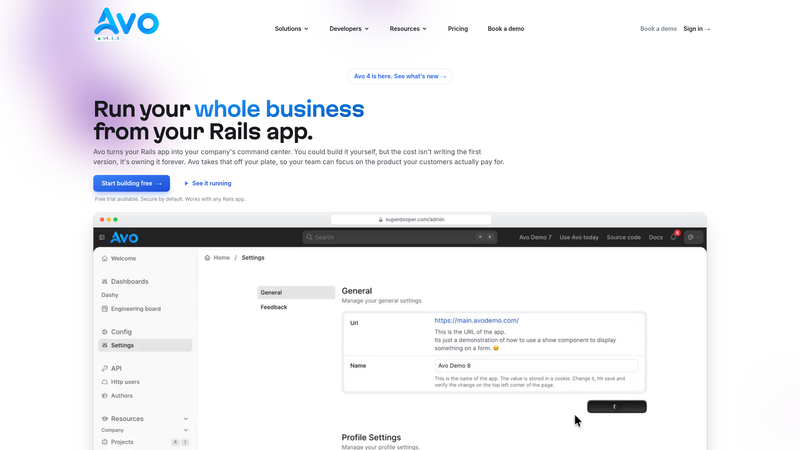Click the API key icon
The image size is (800, 450).
click(x=105, y=368)
